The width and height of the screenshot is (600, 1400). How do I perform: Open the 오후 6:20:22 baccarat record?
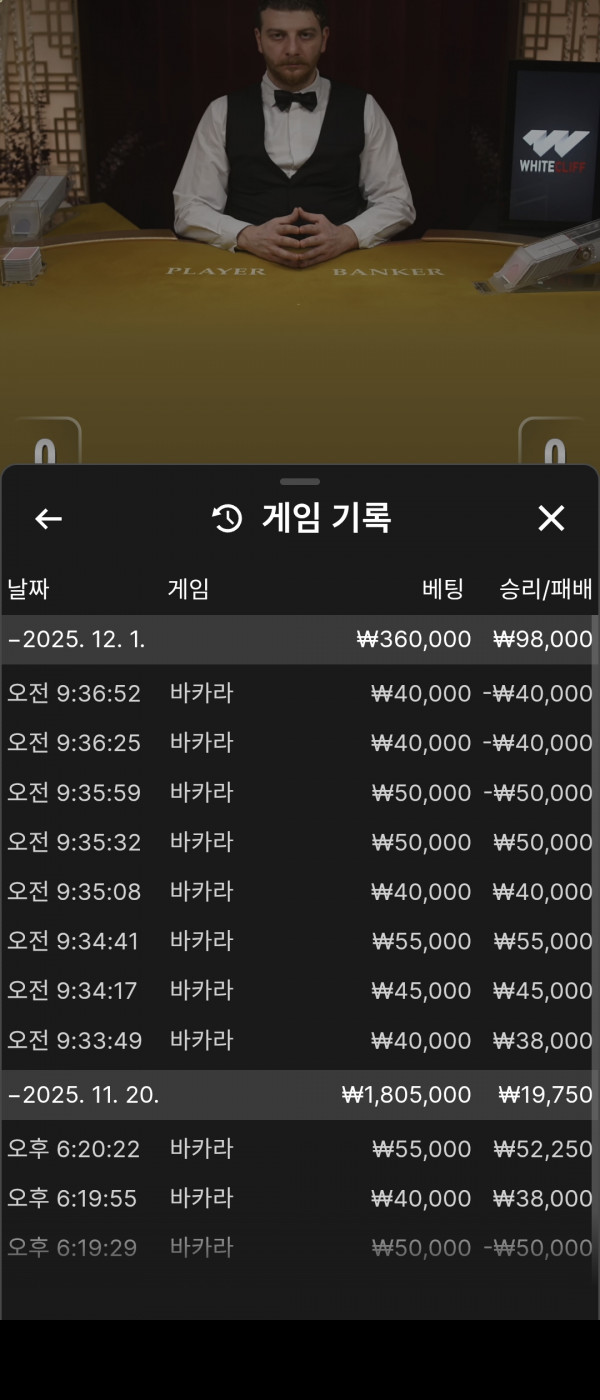tap(300, 1149)
